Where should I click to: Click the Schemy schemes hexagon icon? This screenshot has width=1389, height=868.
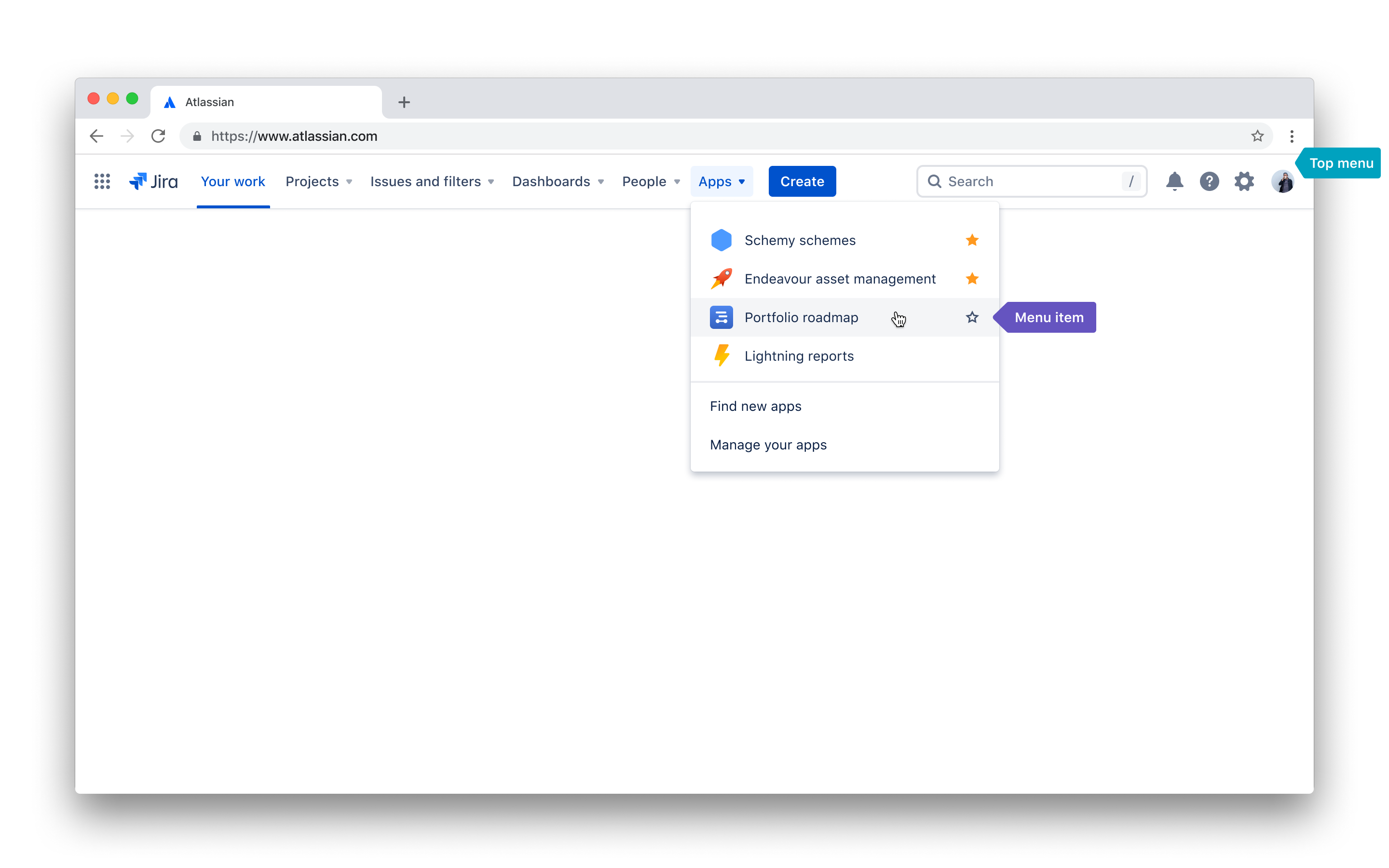(x=721, y=240)
